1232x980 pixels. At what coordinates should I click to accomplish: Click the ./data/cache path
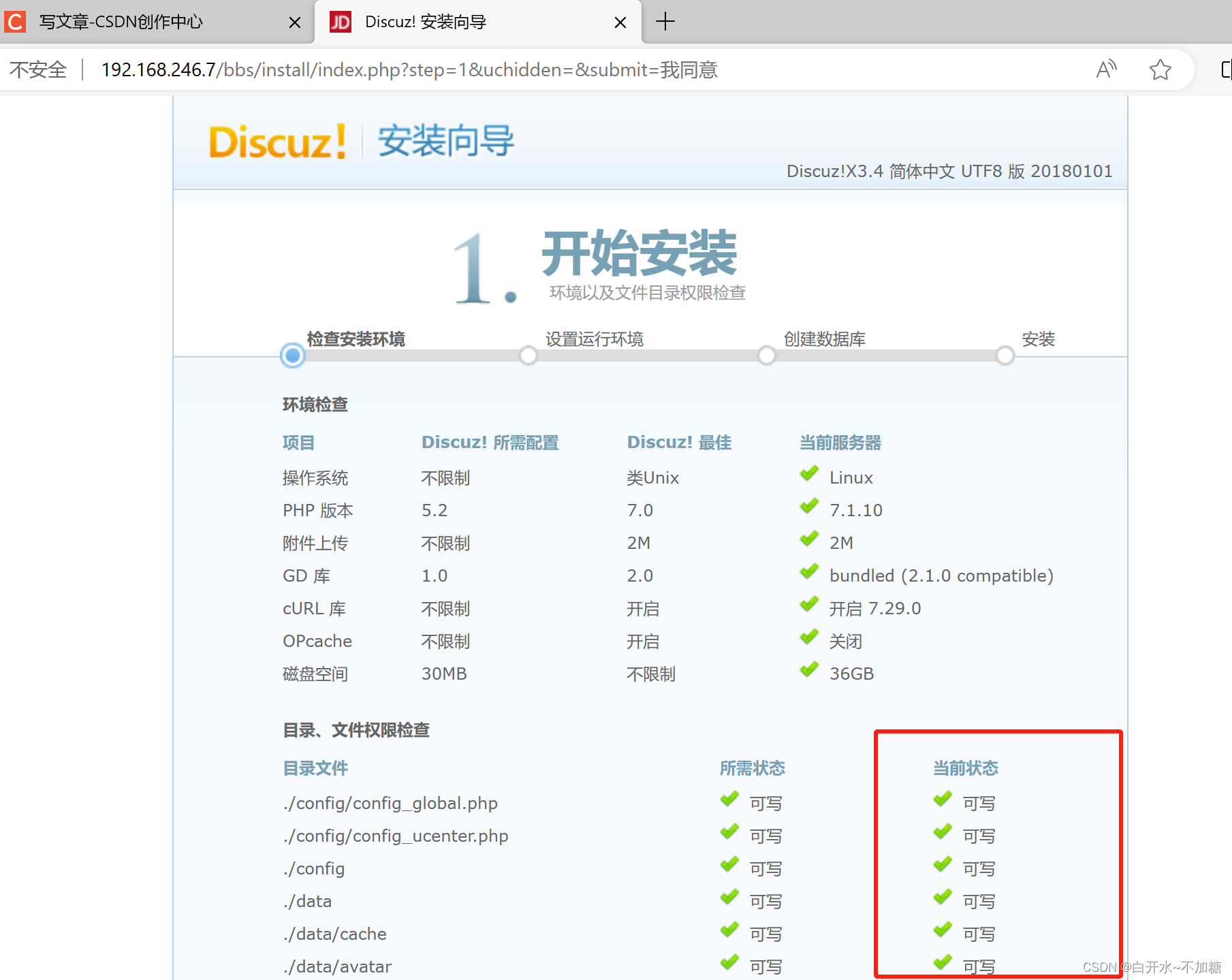pyautogui.click(x=334, y=934)
